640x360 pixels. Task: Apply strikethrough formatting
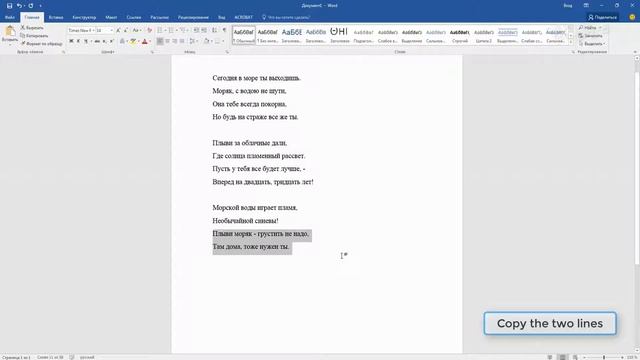click(x=97, y=41)
